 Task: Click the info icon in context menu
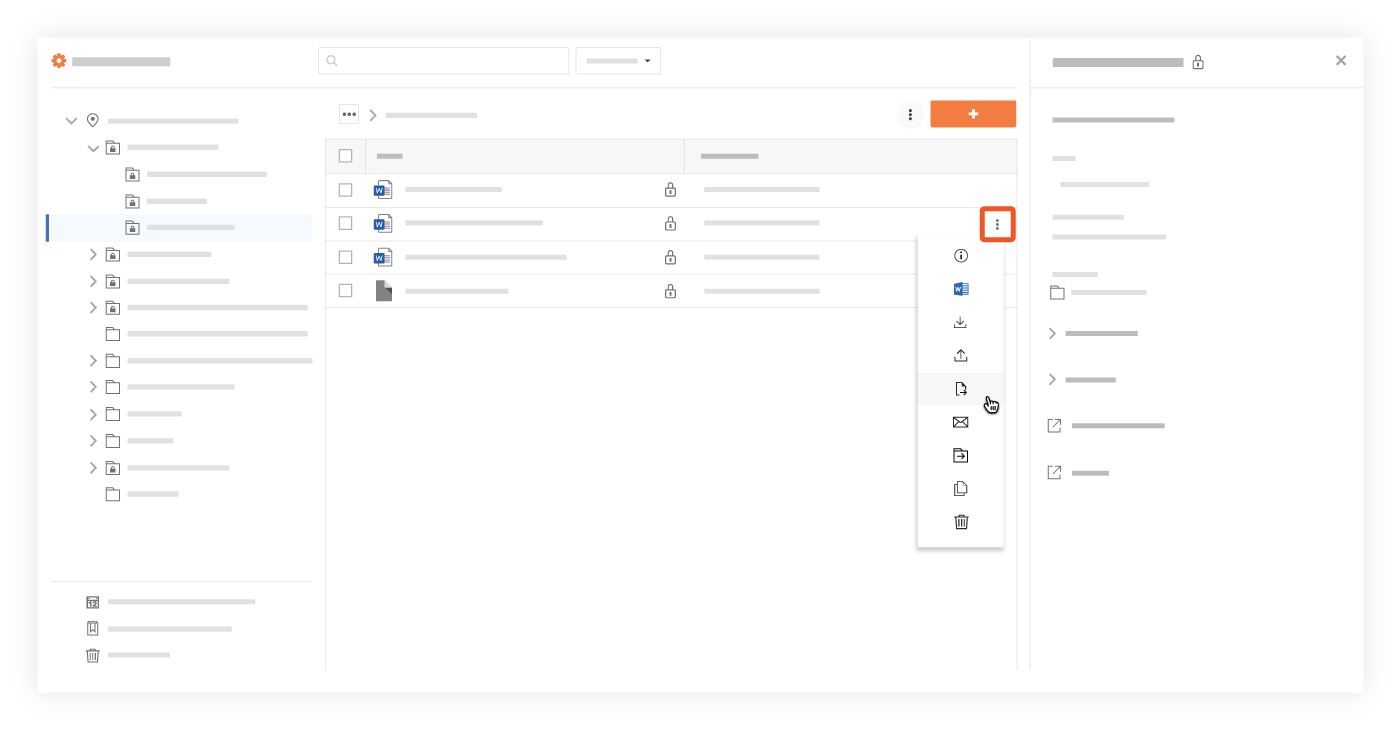tap(960, 256)
